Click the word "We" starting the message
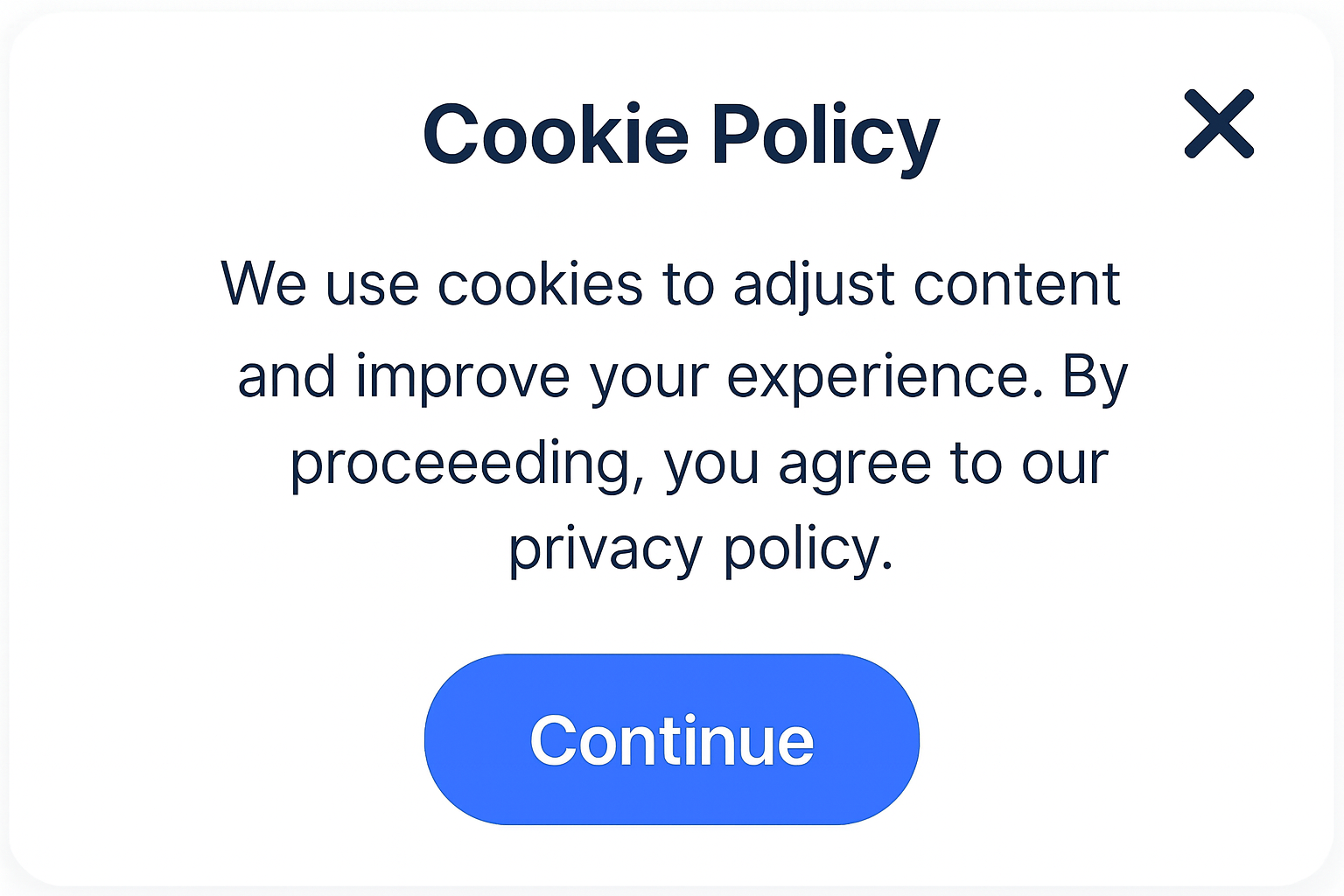The width and height of the screenshot is (1344, 896). pos(263,285)
